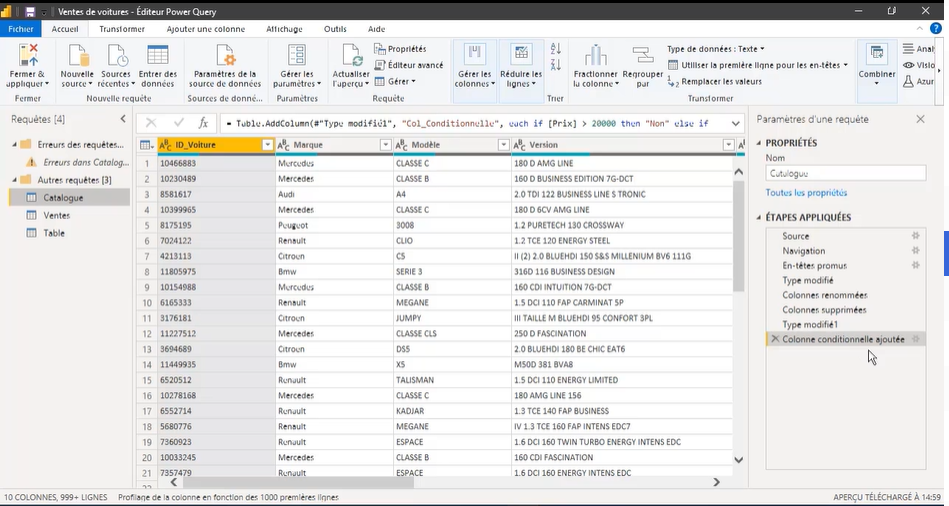Image resolution: width=949 pixels, height=506 pixels.
Task: Collapse Autres requêtes [3] folder
Action: click(x=15, y=180)
